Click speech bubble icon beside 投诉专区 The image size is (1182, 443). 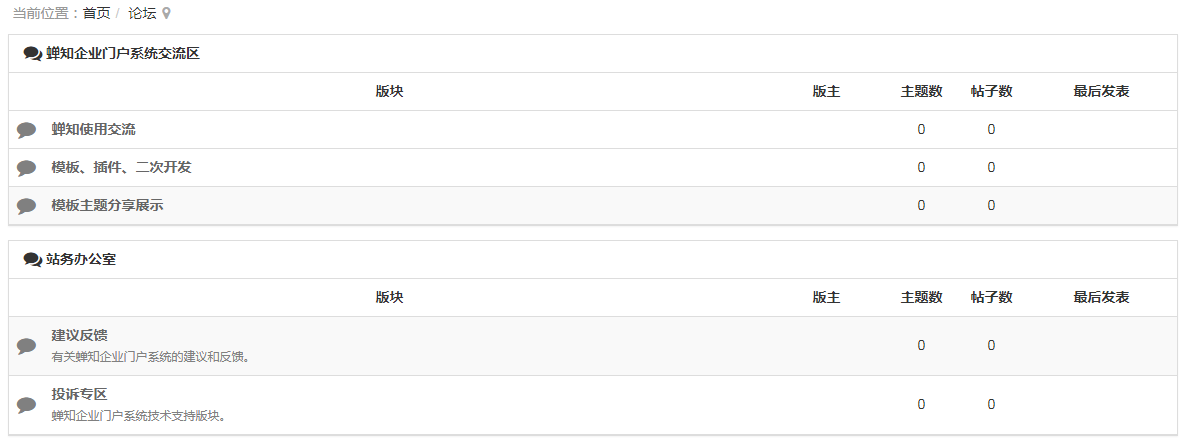click(27, 405)
